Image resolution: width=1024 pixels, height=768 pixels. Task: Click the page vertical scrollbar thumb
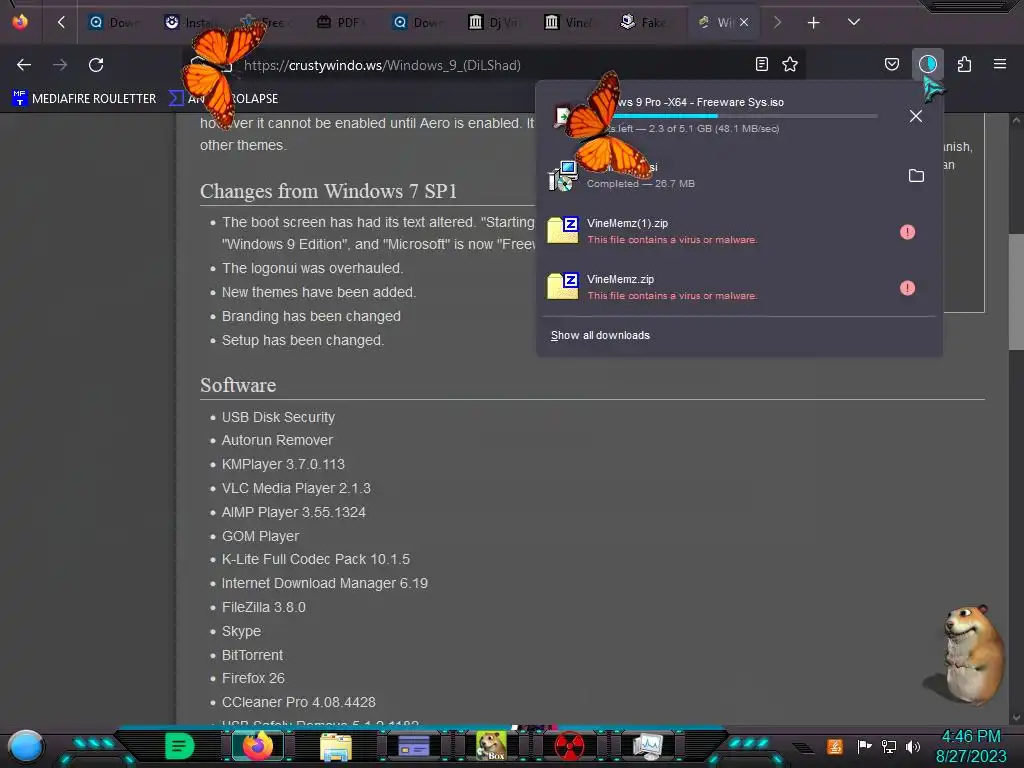click(x=1016, y=292)
